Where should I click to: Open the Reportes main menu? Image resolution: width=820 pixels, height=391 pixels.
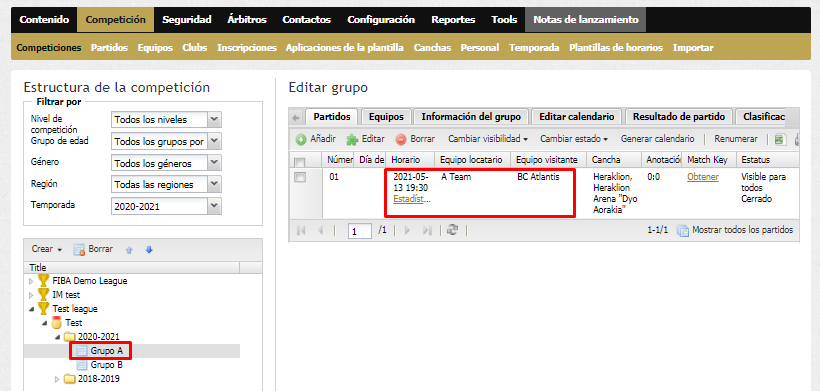453,20
